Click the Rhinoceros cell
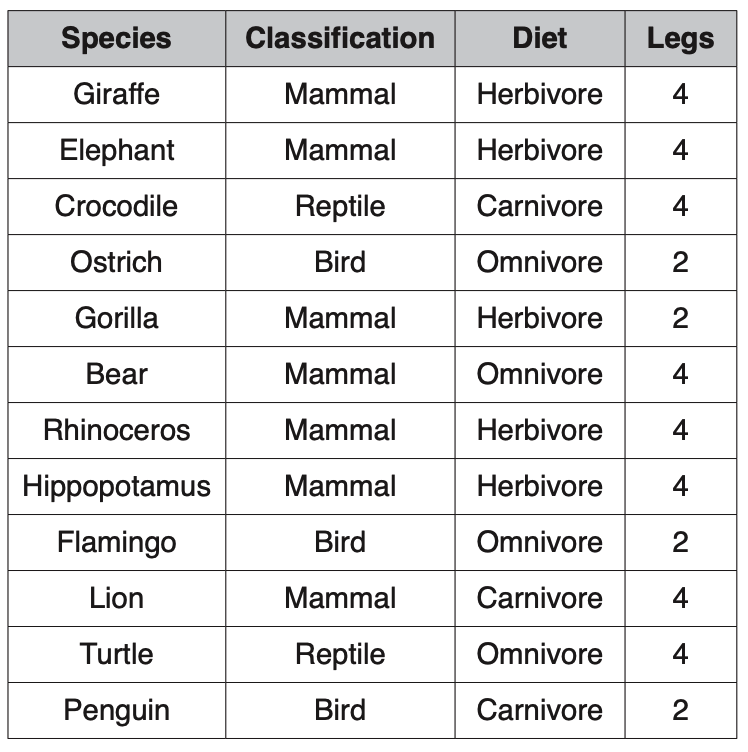 [x=117, y=431]
